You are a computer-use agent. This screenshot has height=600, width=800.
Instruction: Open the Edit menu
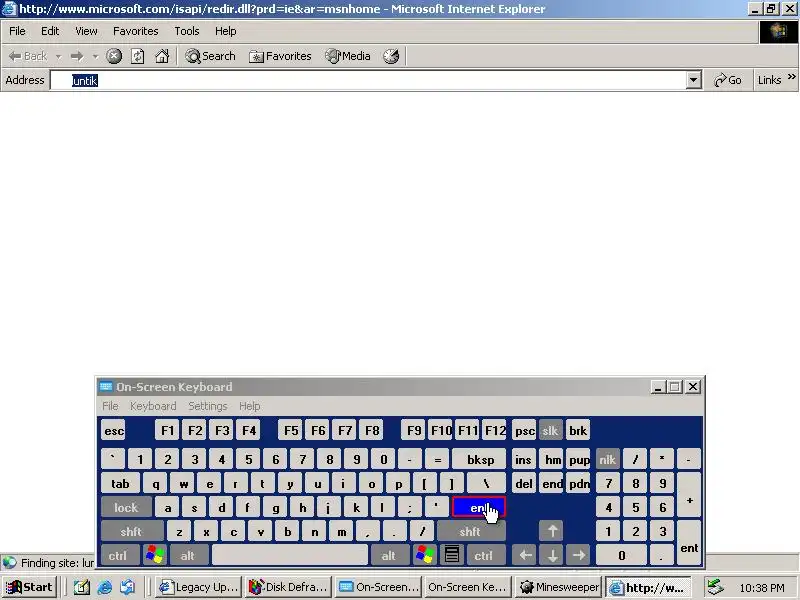pos(50,31)
